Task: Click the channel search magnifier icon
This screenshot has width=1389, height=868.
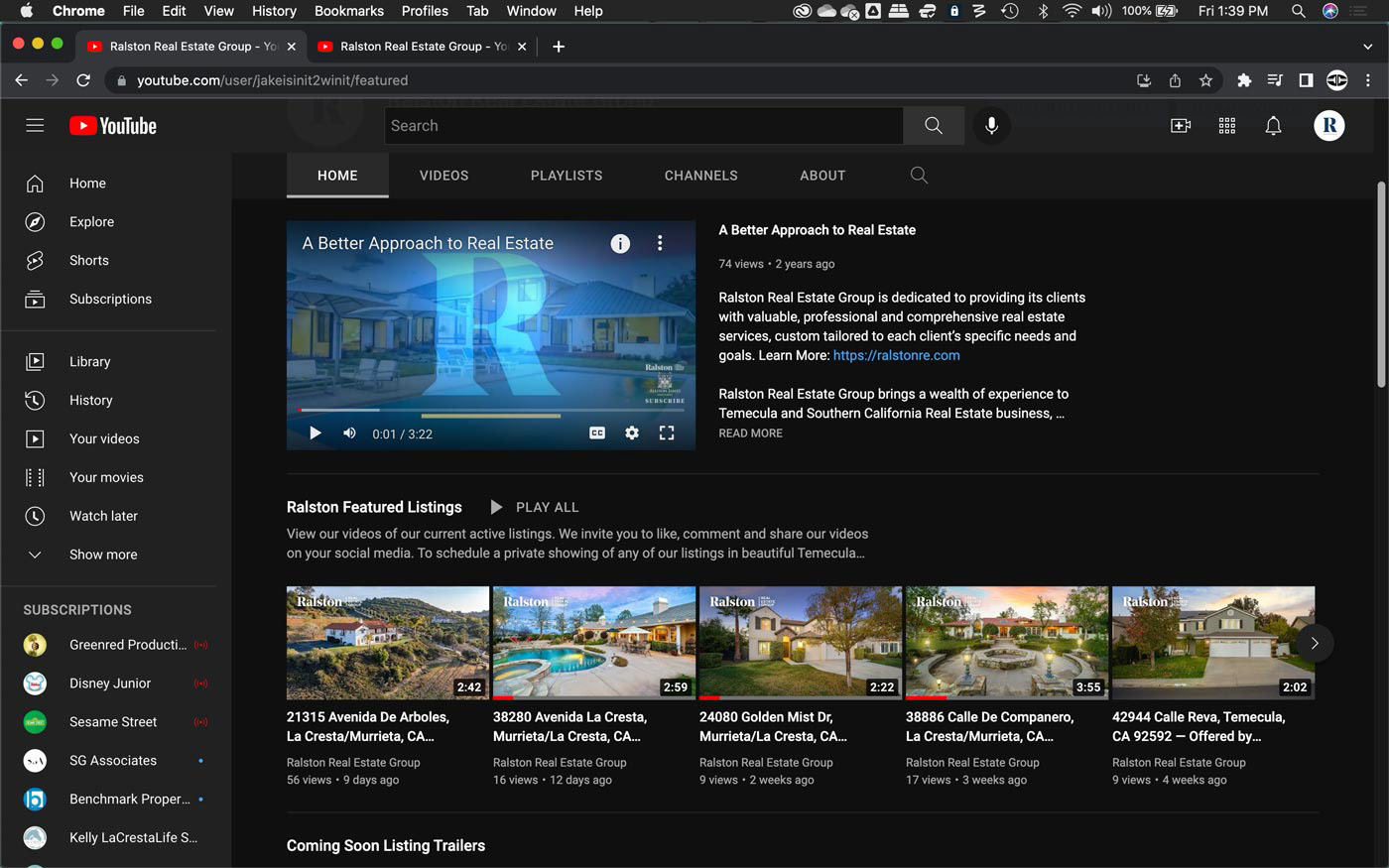Action: coord(919,176)
